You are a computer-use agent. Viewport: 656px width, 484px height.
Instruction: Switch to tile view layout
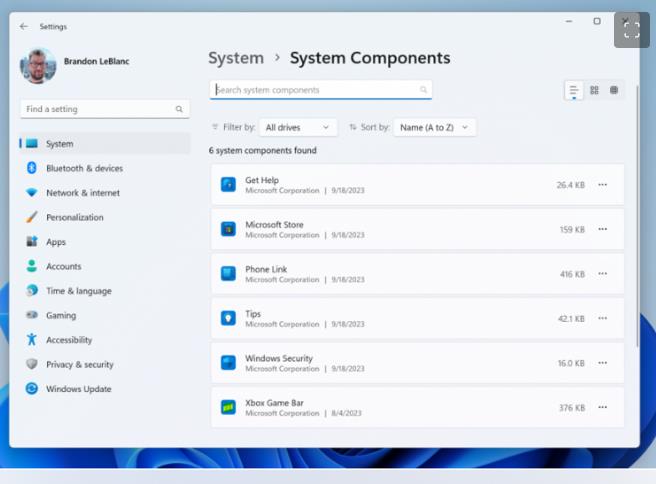pyautogui.click(x=614, y=90)
